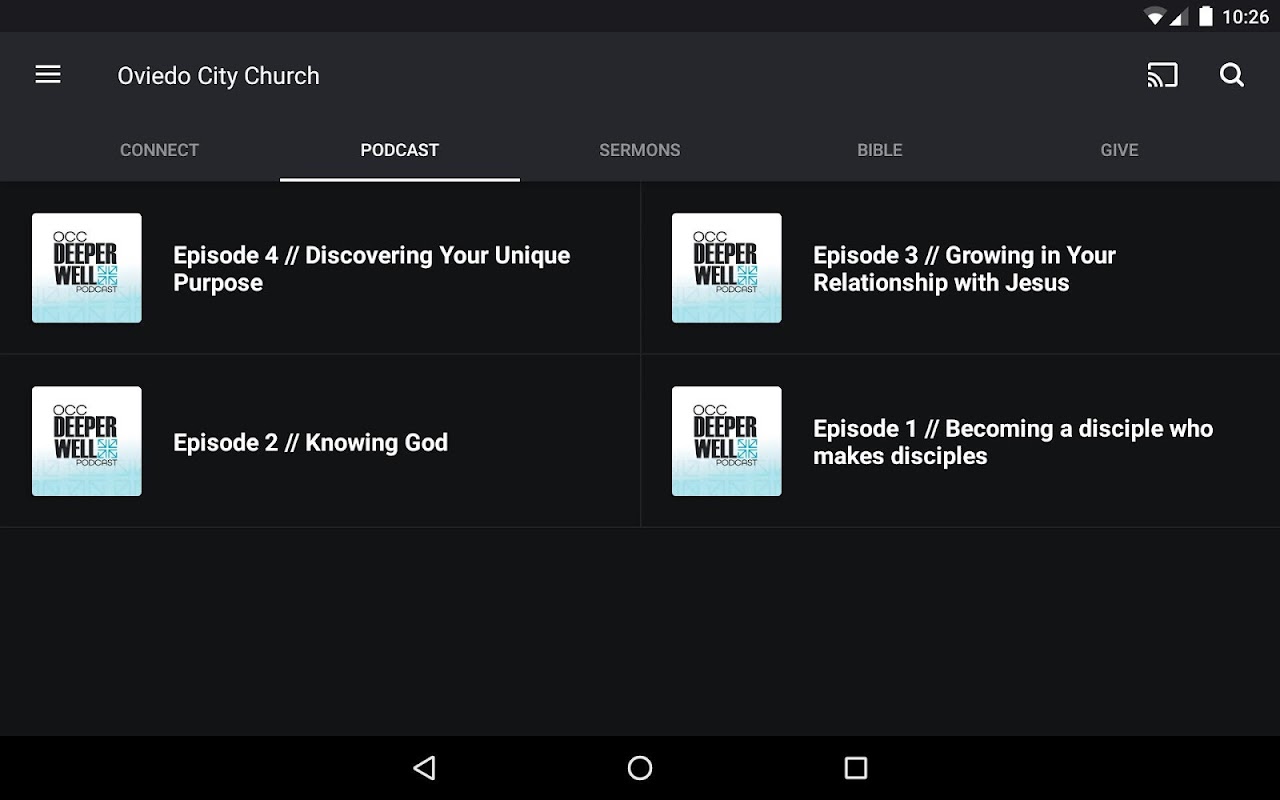Tap the Android home circle button
The image size is (1280, 800).
[x=640, y=768]
